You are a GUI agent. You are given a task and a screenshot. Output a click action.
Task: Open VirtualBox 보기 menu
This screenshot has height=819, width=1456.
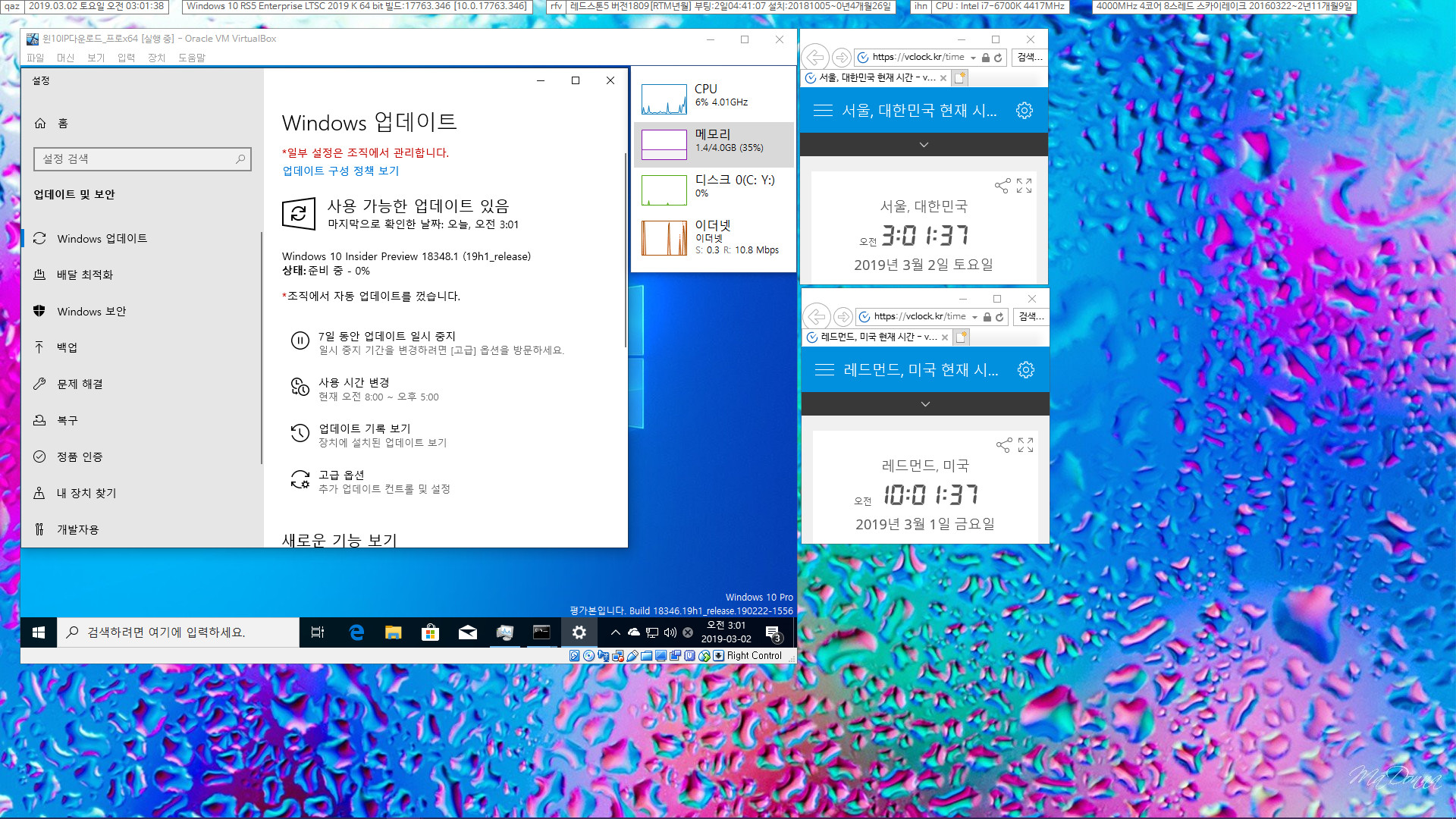96,58
